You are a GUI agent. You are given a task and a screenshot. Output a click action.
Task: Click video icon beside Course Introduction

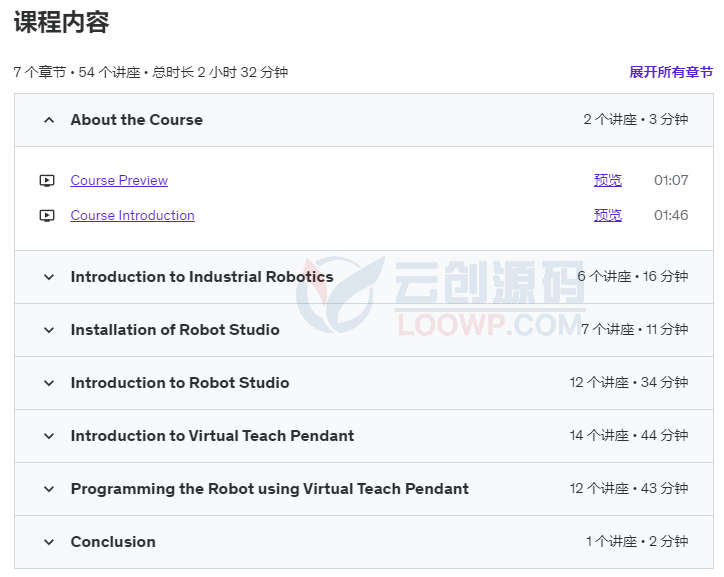pyautogui.click(x=47, y=216)
